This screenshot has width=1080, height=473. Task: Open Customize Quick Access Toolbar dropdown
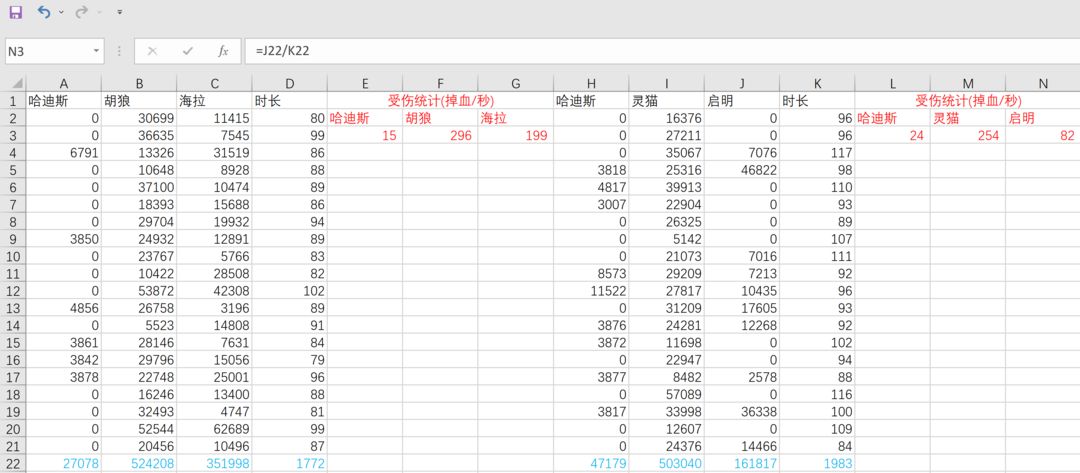click(x=120, y=12)
